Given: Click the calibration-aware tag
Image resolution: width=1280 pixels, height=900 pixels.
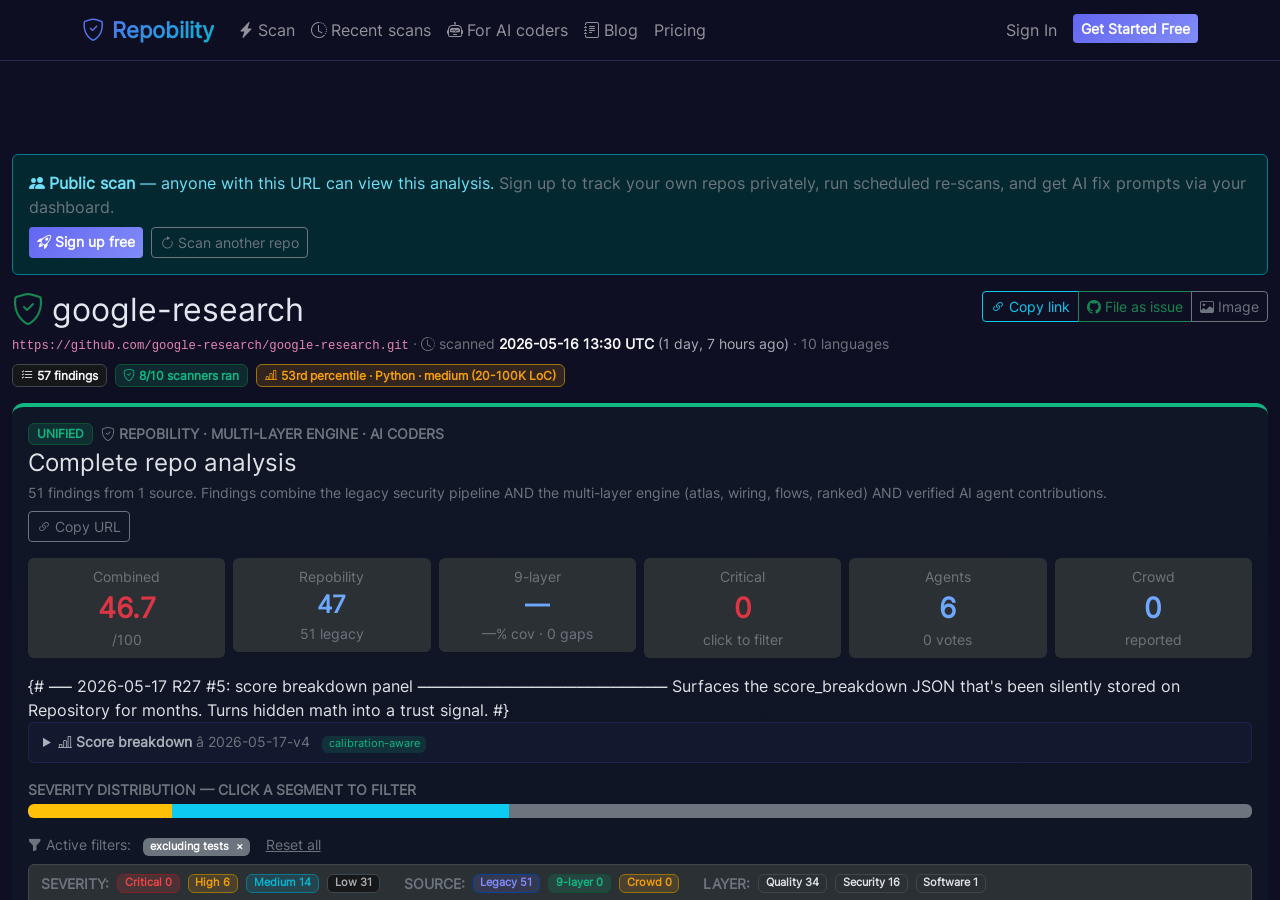Looking at the screenshot, I should point(374,744).
